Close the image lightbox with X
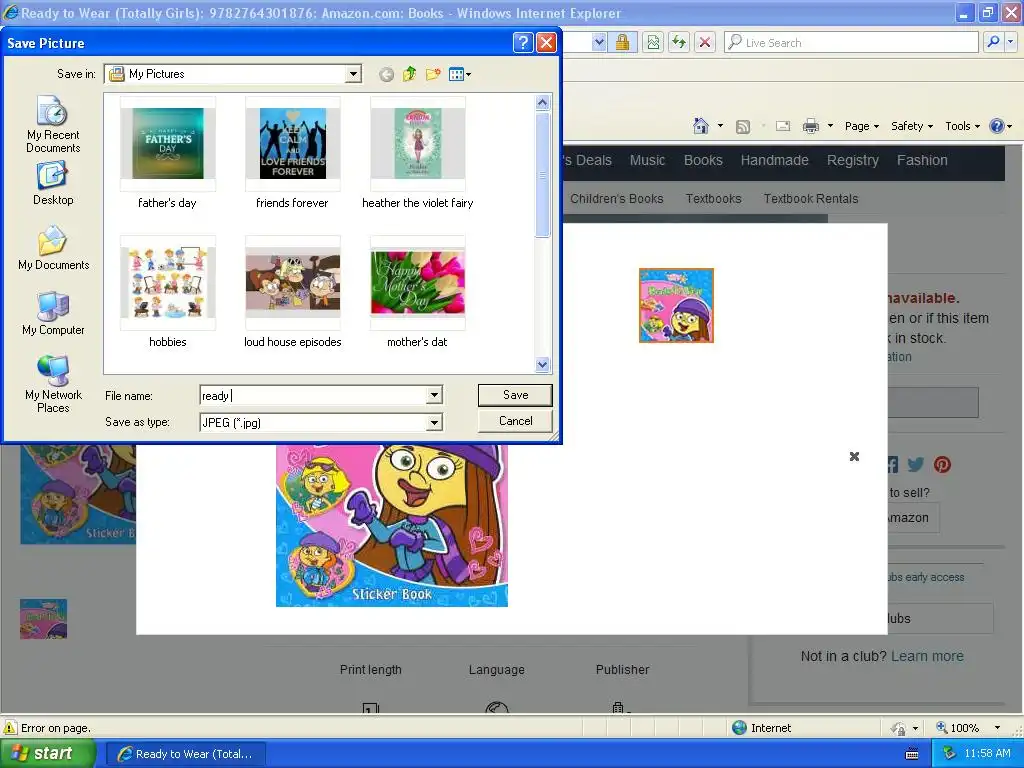Screen dimensions: 1024x768 [x=854, y=456]
